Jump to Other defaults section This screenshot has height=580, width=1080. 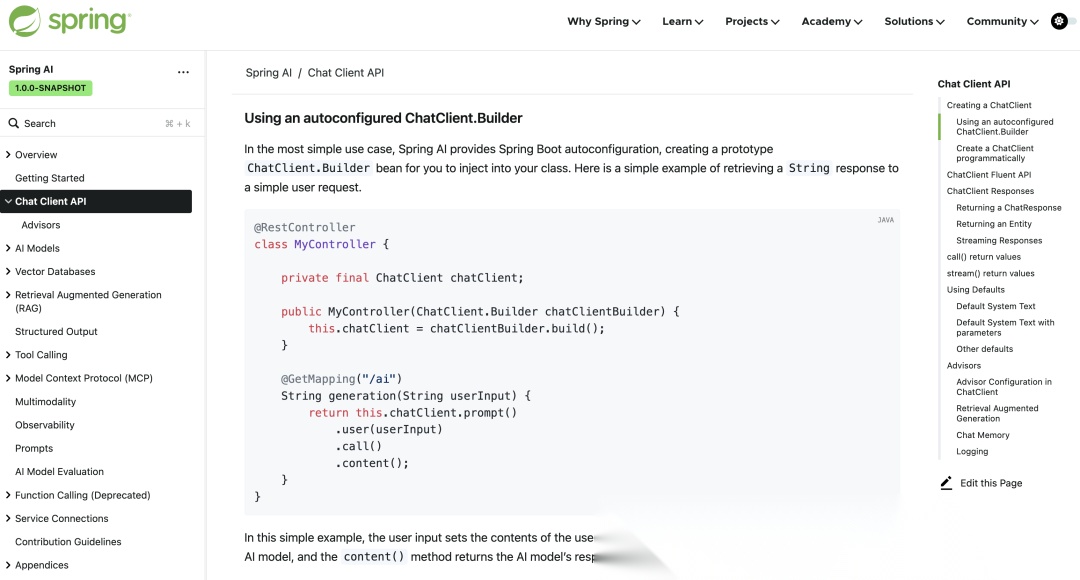coord(985,349)
